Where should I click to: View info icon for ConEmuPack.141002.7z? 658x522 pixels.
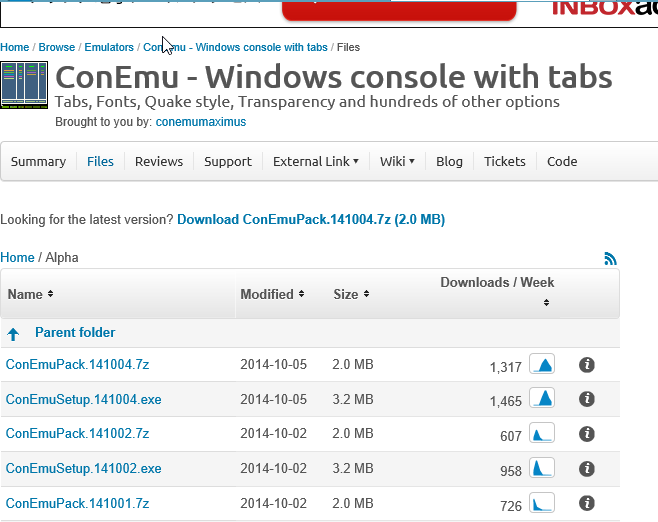[x=587, y=434]
